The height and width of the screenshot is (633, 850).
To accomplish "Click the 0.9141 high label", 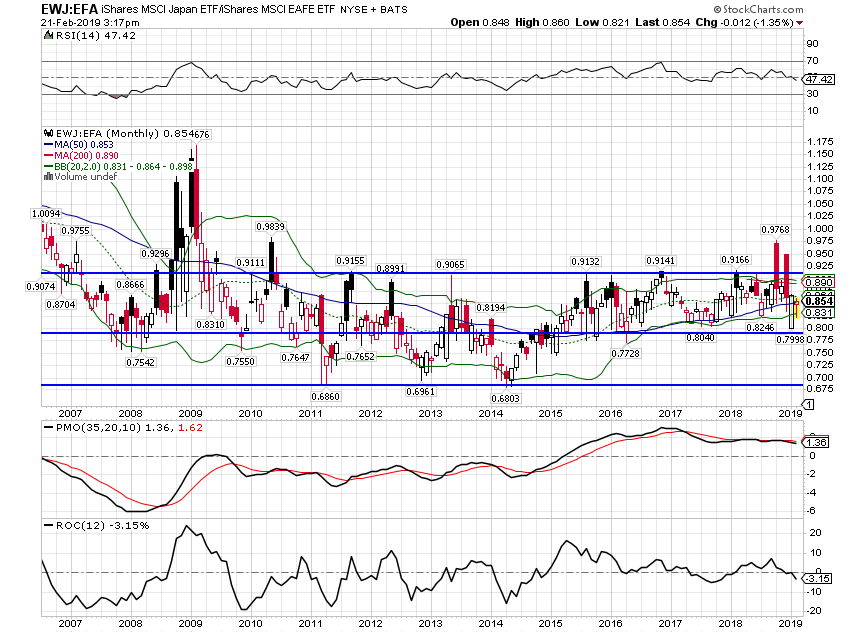I will coord(660,261).
